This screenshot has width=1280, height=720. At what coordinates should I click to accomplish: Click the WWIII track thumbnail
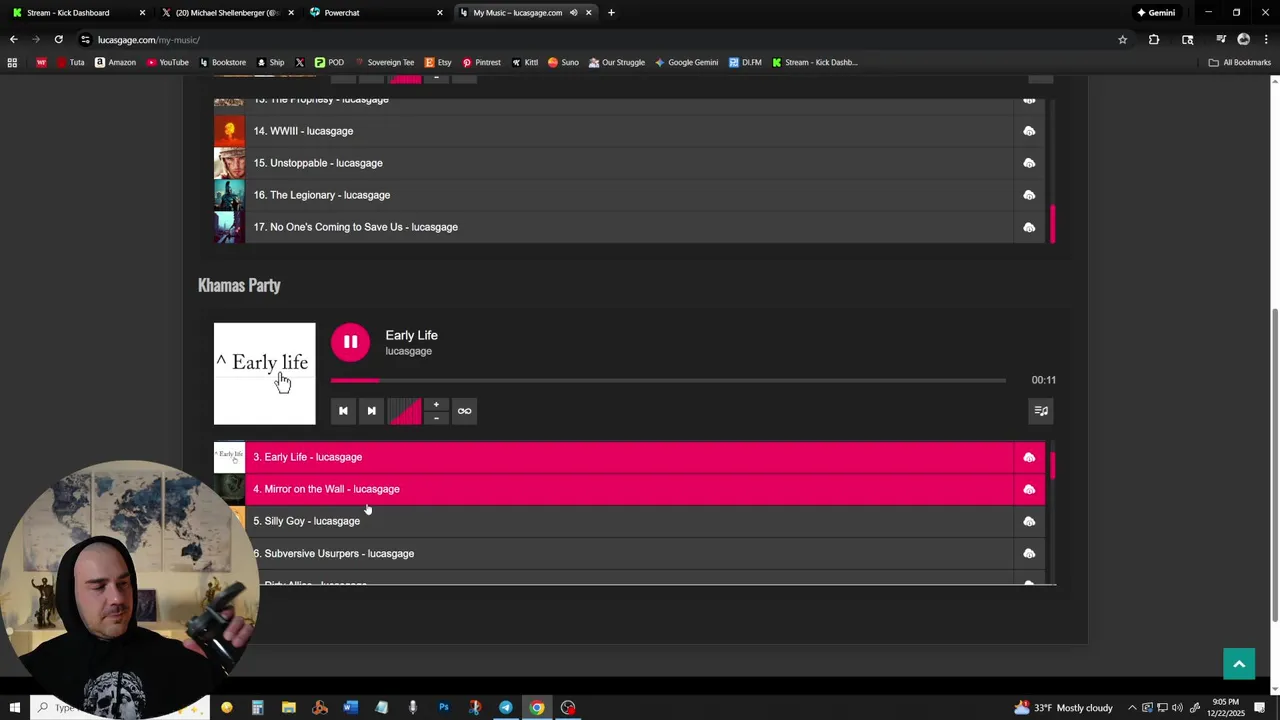tap(229, 131)
